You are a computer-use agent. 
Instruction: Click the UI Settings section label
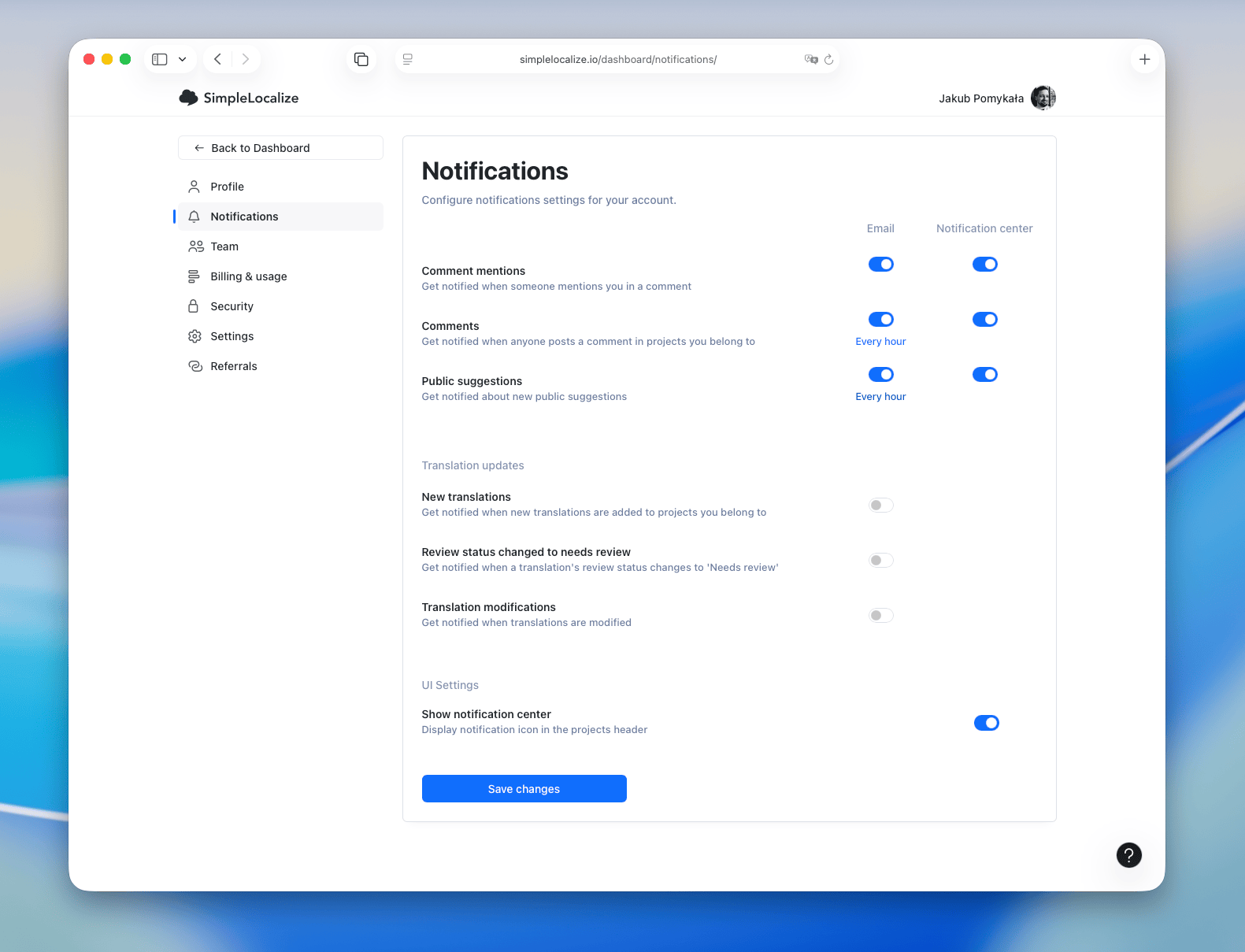coord(450,685)
